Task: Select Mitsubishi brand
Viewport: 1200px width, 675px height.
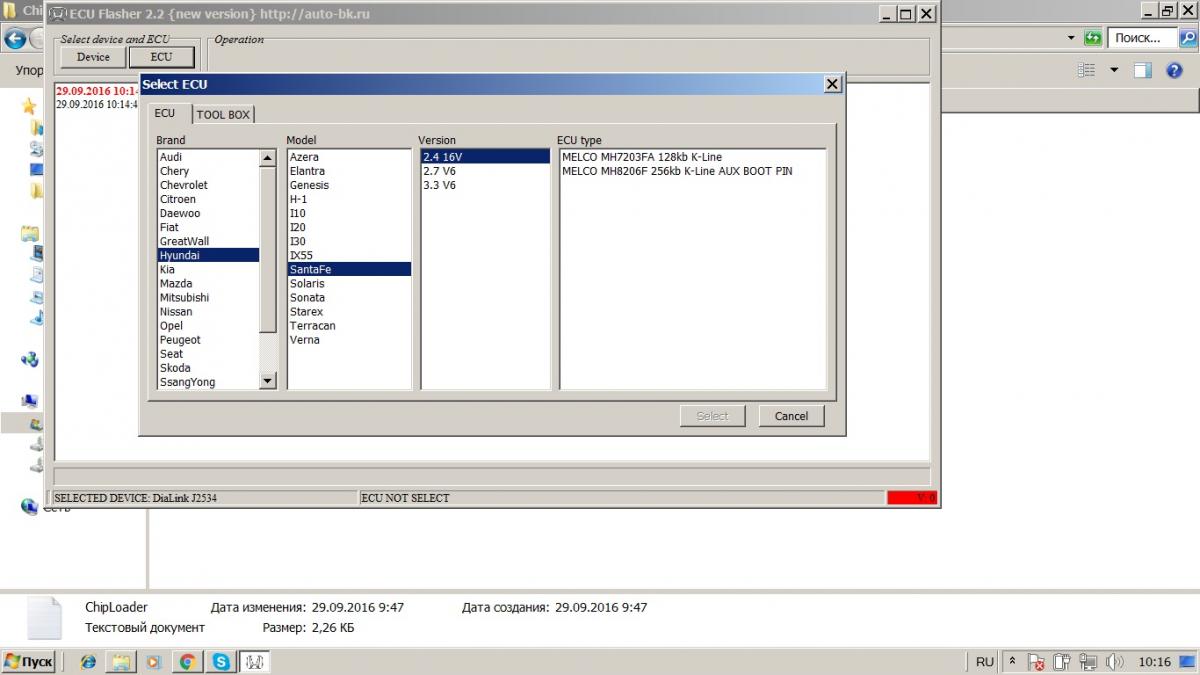Action: tap(208, 297)
